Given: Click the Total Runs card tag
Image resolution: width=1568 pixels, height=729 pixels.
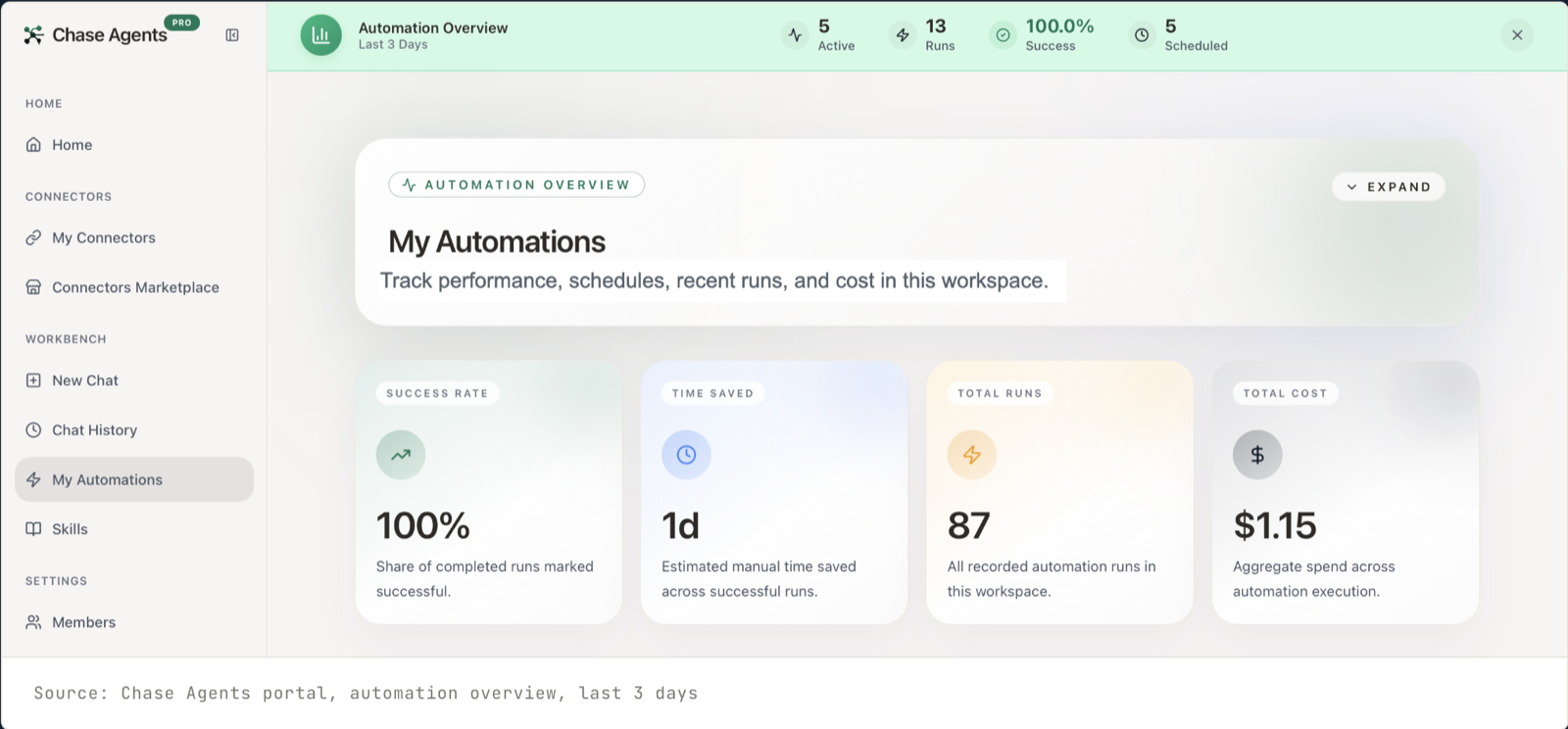Looking at the screenshot, I should tap(1000, 393).
